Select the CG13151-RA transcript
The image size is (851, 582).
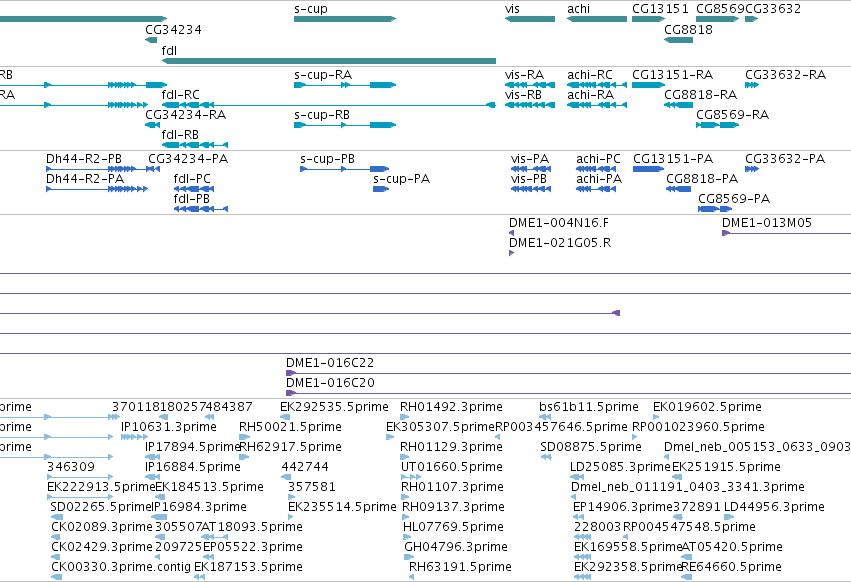tap(649, 85)
